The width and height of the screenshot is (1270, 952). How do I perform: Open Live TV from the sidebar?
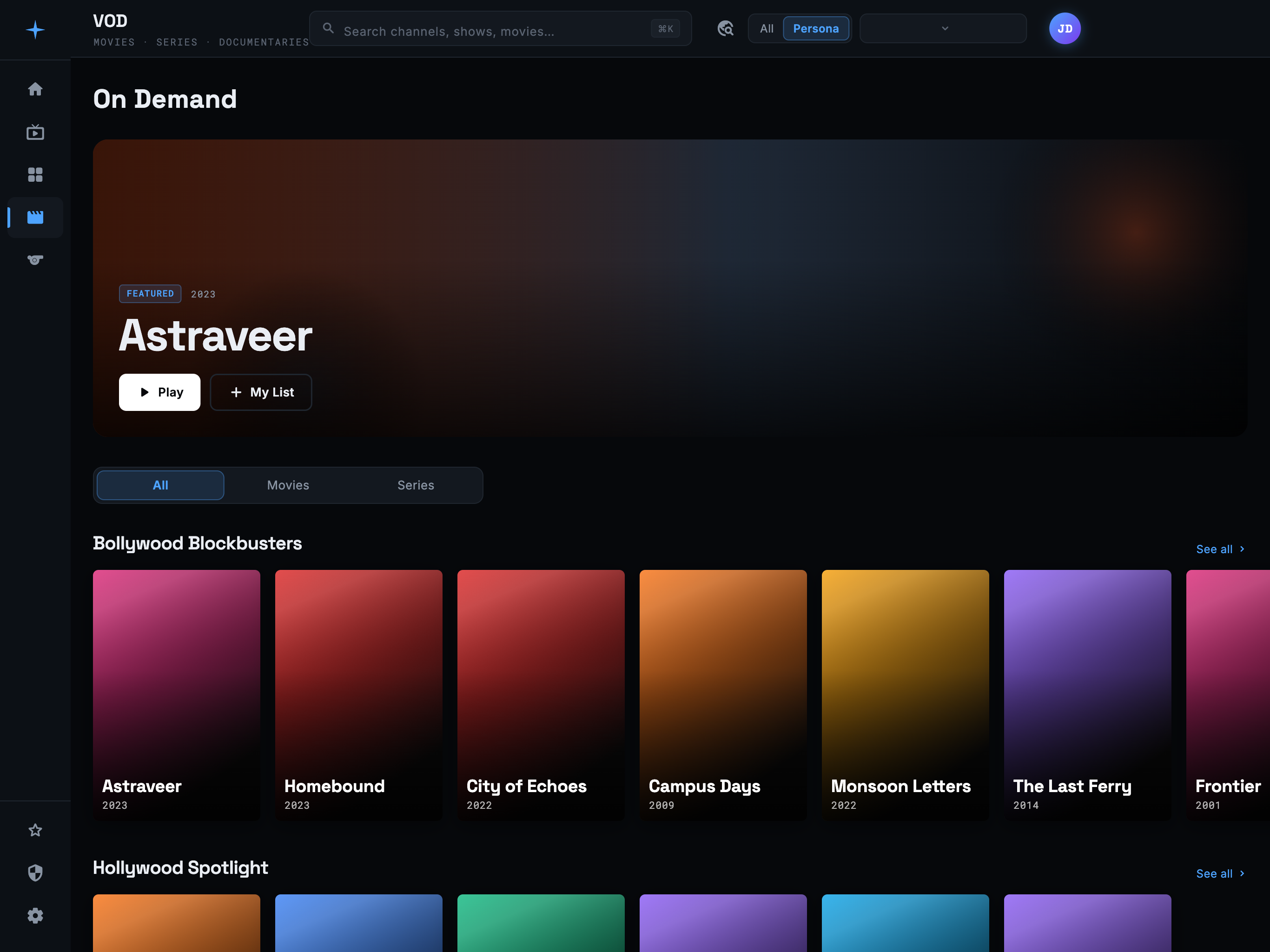point(35,132)
